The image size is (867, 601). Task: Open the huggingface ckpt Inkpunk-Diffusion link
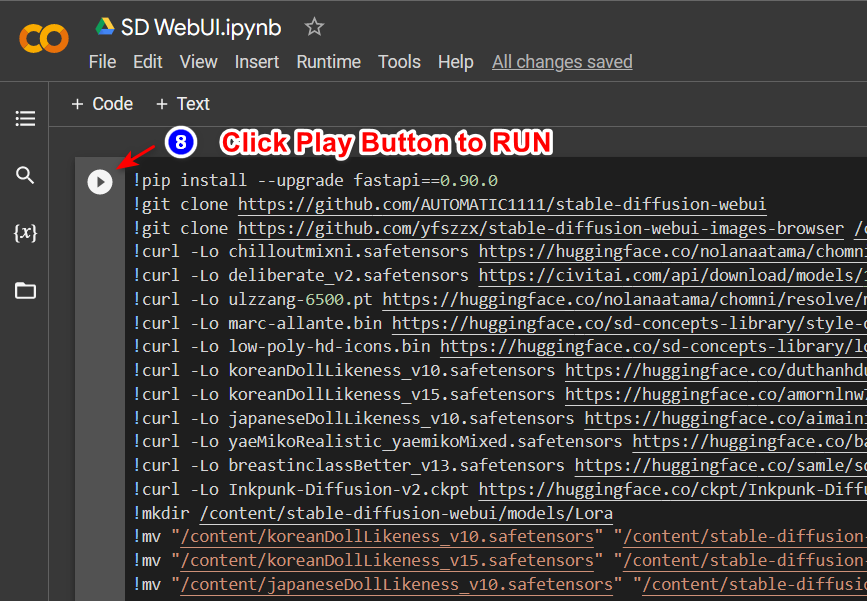[x=672, y=490]
